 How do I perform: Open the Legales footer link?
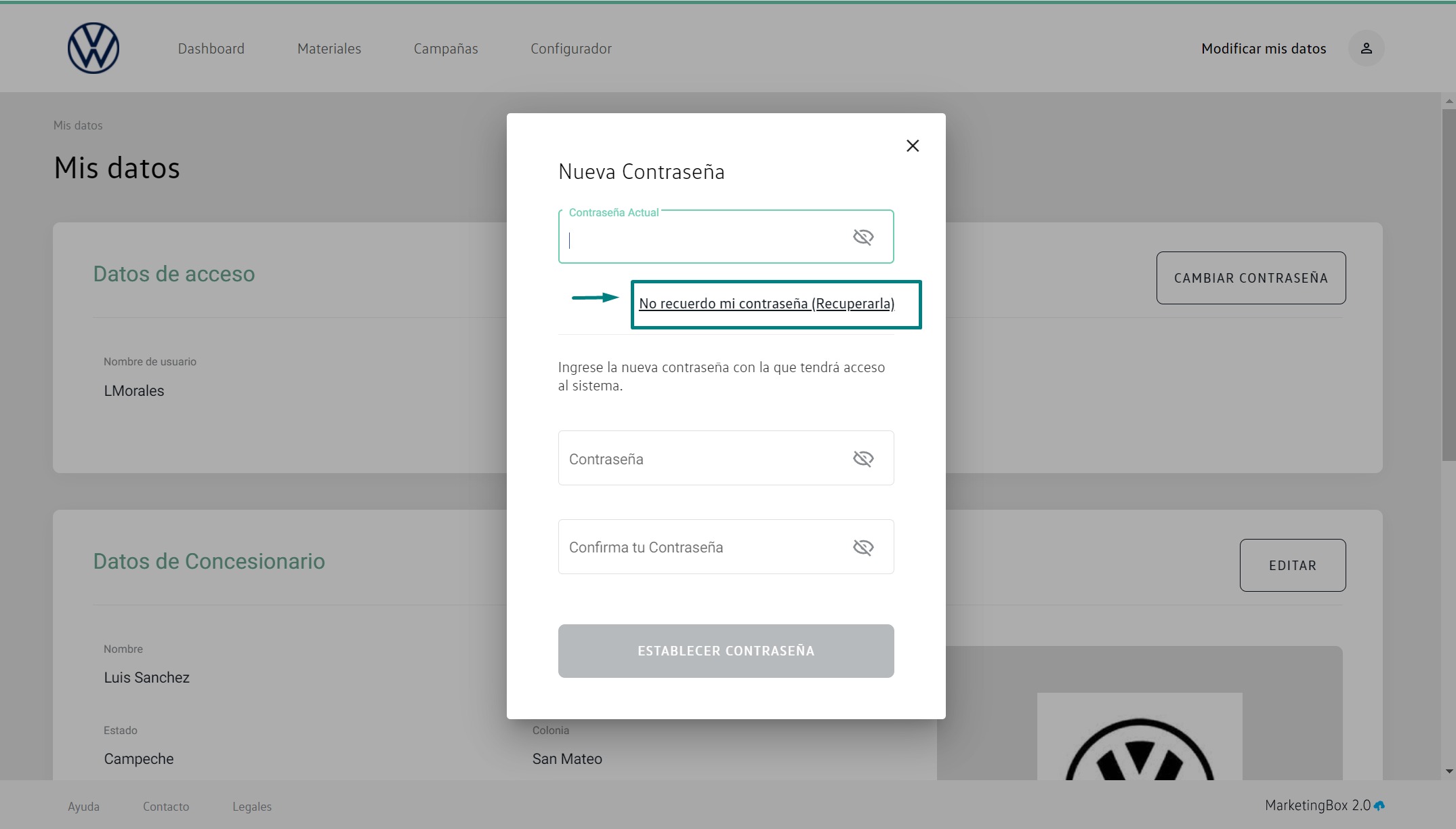click(x=251, y=807)
